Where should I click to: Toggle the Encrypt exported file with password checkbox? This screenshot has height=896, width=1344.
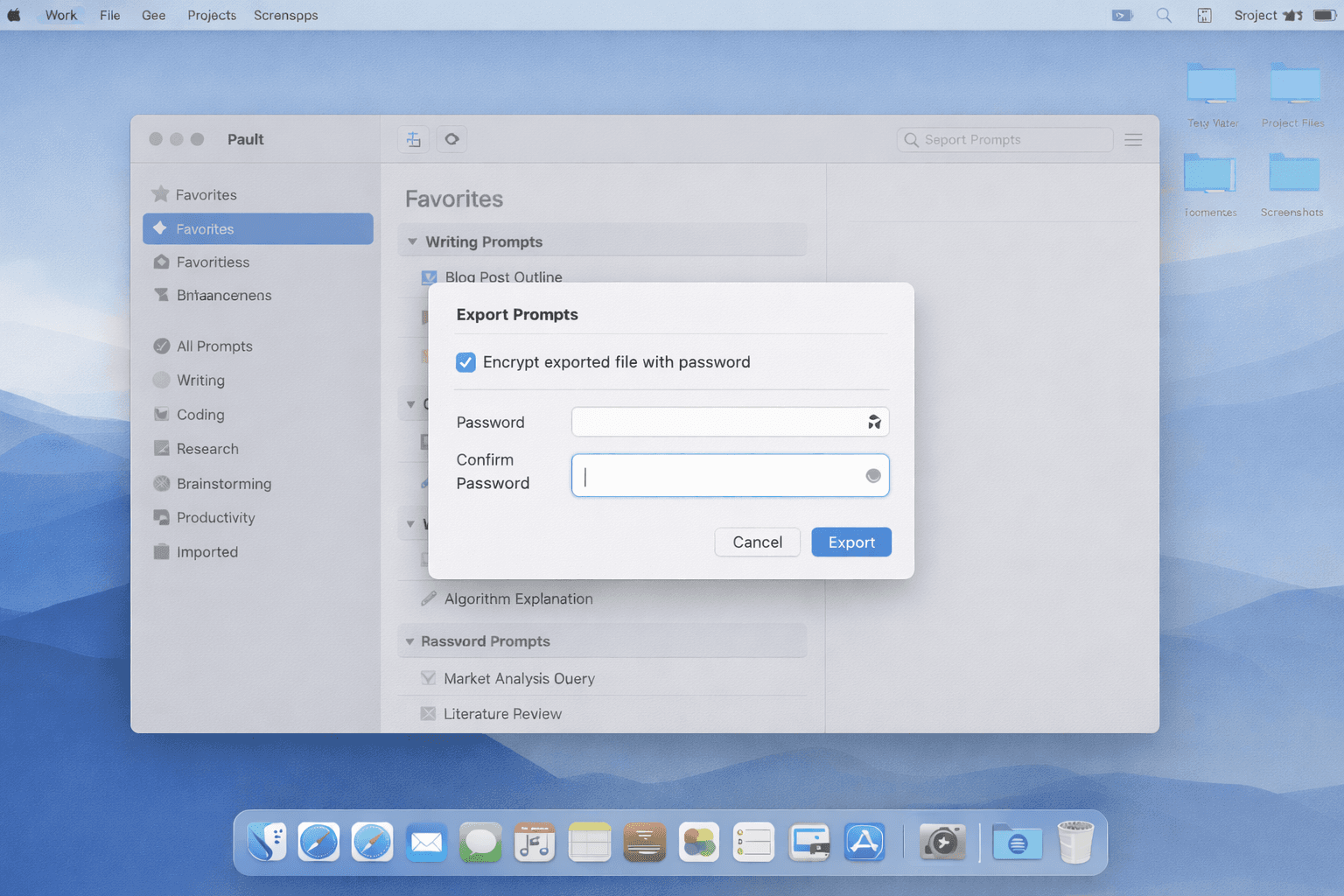[465, 362]
